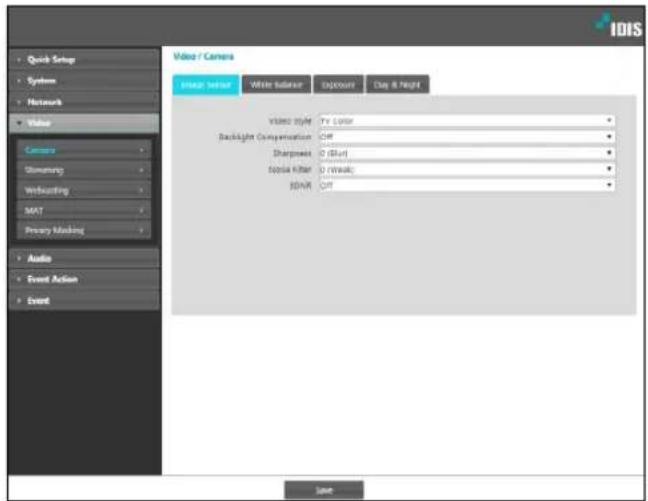Expand the Audio menu section
The width and height of the screenshot is (648, 501).
tap(84, 258)
